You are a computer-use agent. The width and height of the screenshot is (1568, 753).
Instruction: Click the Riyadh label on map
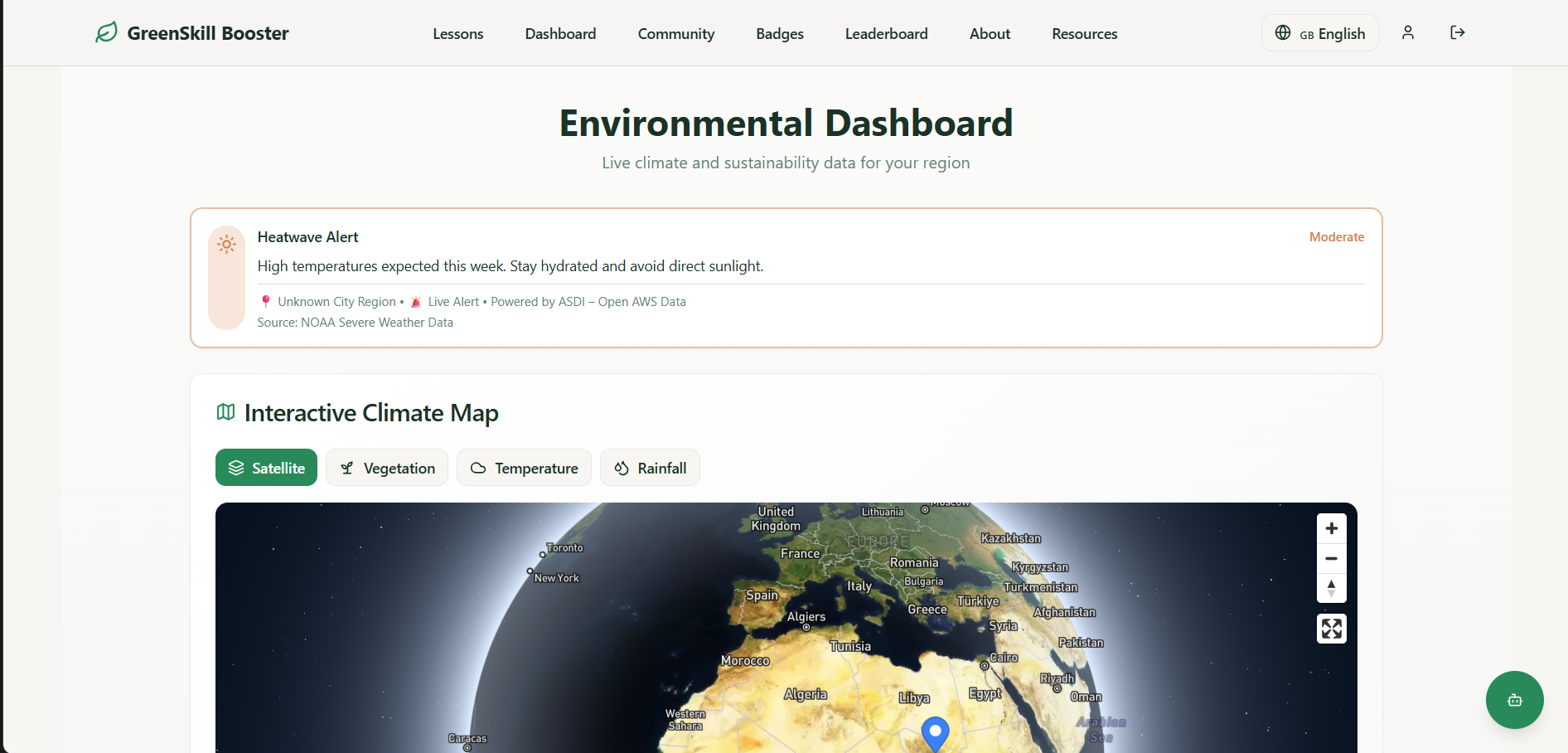[1057, 678]
